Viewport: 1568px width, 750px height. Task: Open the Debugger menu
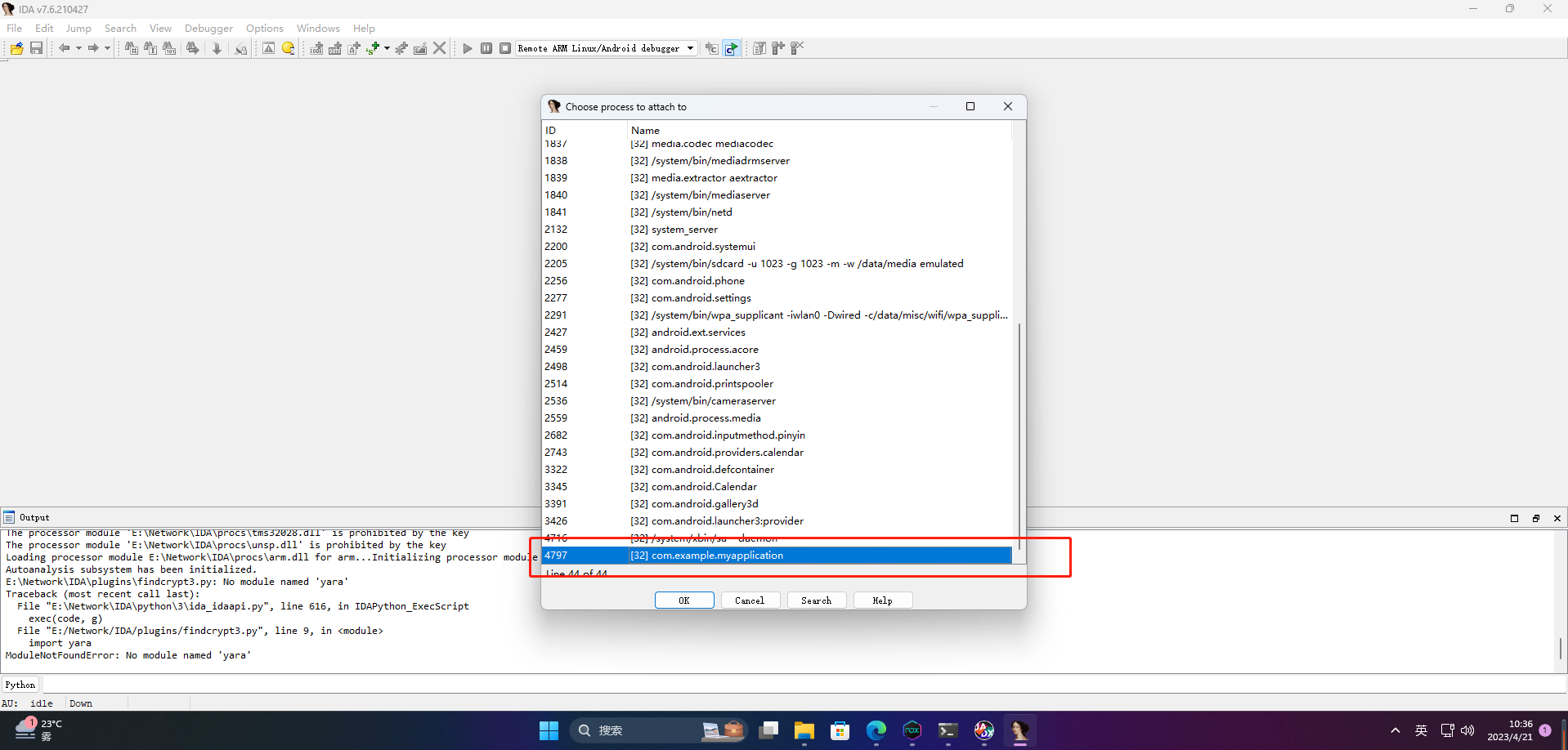click(x=208, y=28)
